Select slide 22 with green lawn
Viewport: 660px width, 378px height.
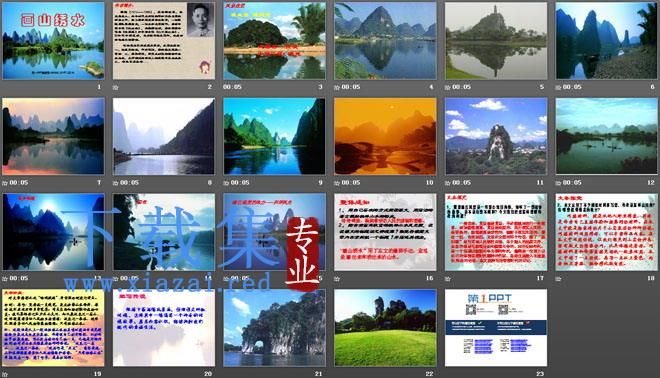tap(385, 327)
